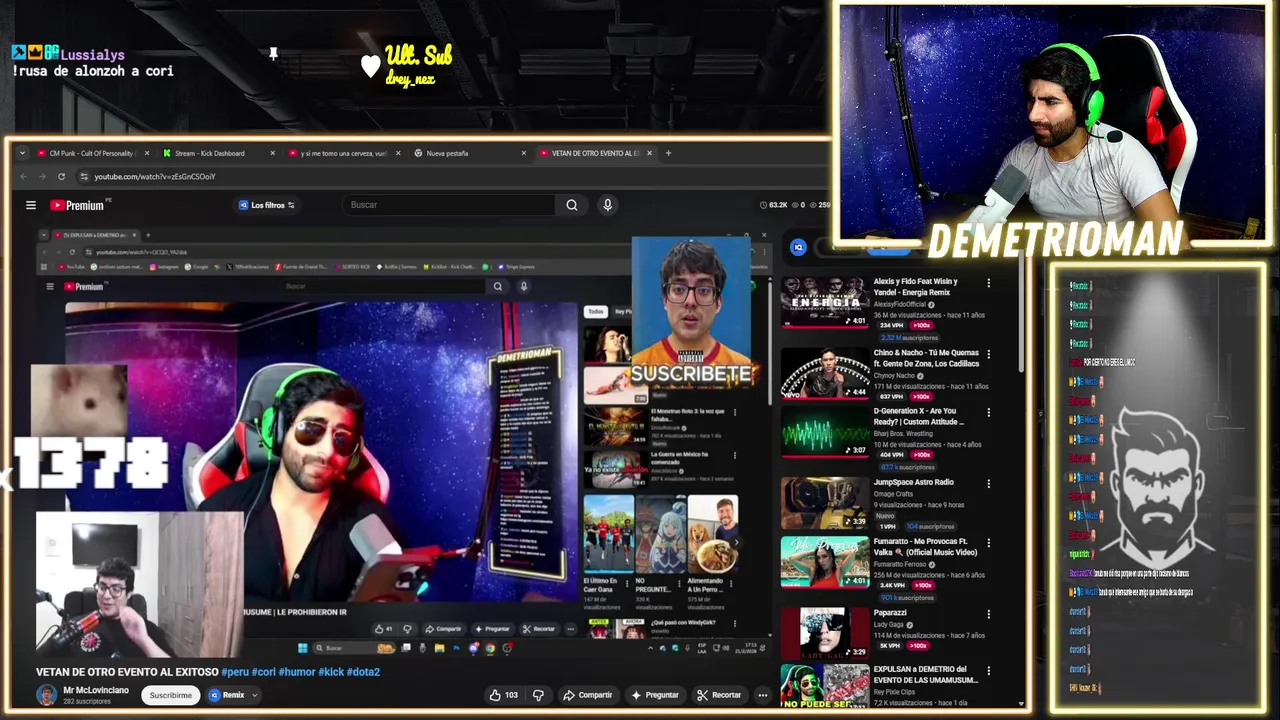Image resolution: width=1280 pixels, height=720 pixels.
Task: Click the search magnifier button
Action: pos(572,205)
